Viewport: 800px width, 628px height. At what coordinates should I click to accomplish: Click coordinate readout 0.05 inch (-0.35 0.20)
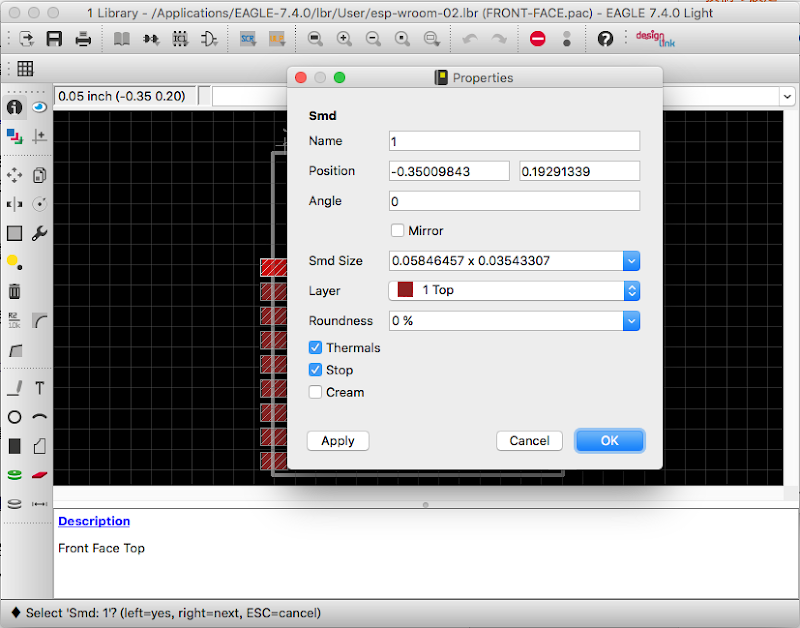tap(121, 96)
